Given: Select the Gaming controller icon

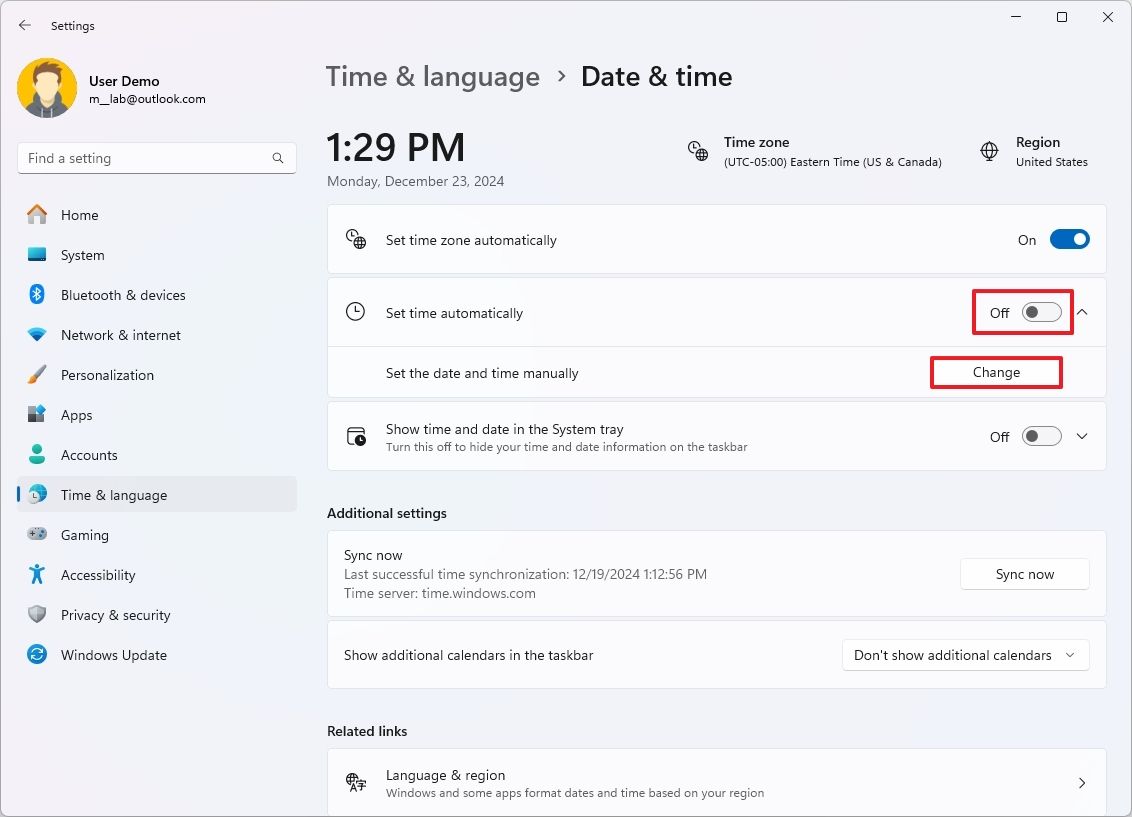Looking at the screenshot, I should (36, 535).
